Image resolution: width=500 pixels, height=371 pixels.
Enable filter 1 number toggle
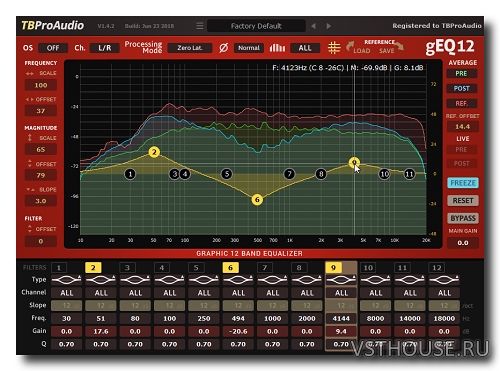coord(59,268)
